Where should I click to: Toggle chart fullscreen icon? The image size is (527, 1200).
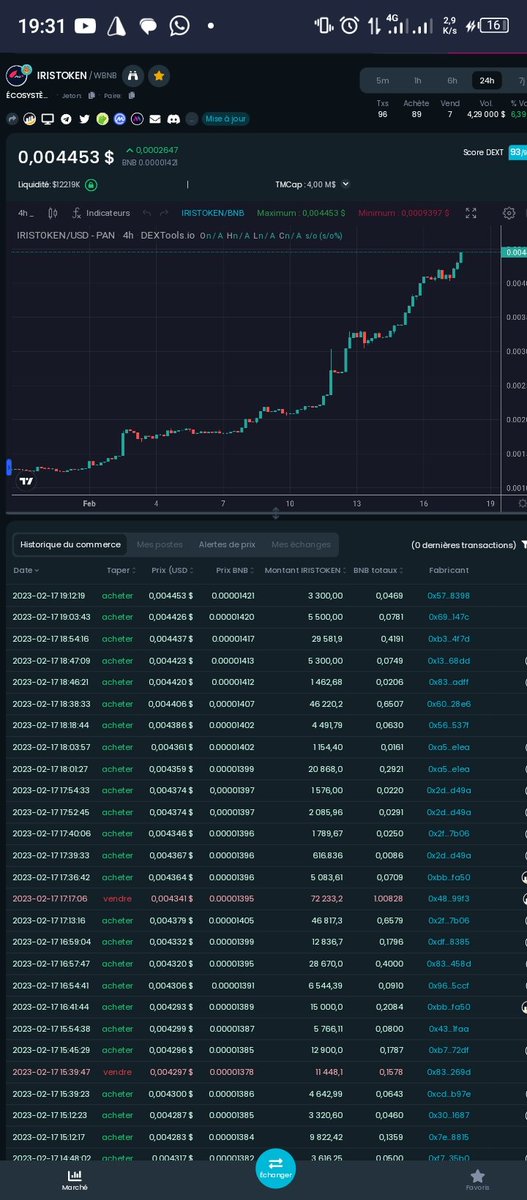[472, 213]
